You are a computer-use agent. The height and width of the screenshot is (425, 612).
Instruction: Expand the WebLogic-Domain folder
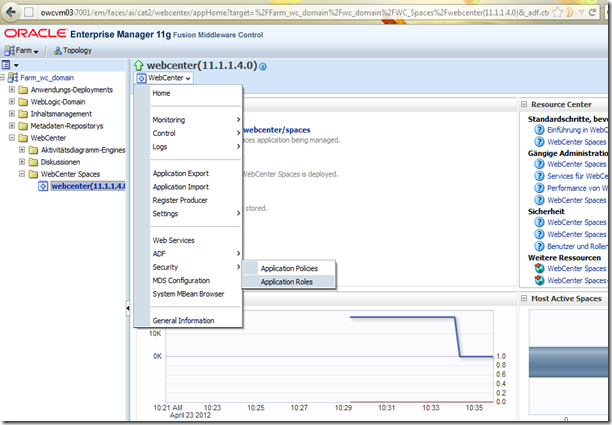(x=12, y=102)
